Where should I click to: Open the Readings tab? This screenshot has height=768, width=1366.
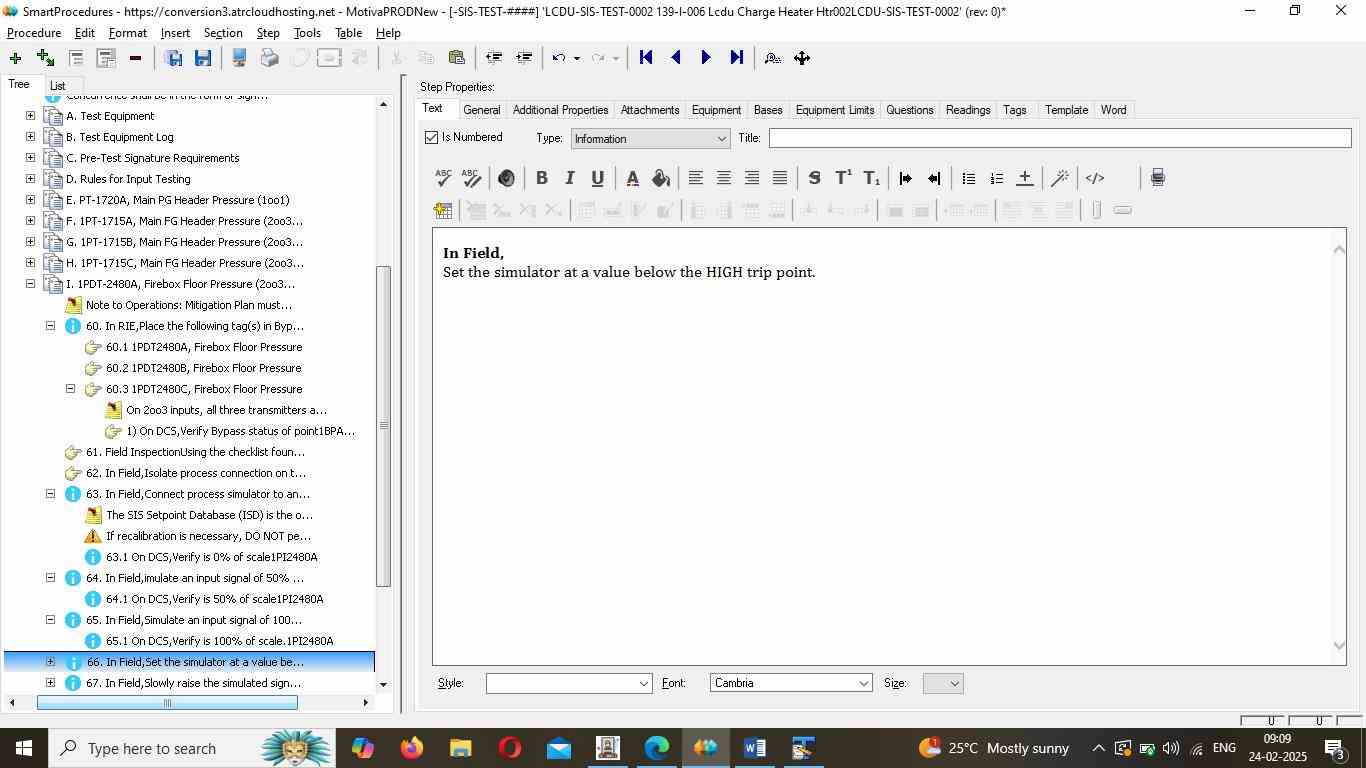tap(968, 110)
